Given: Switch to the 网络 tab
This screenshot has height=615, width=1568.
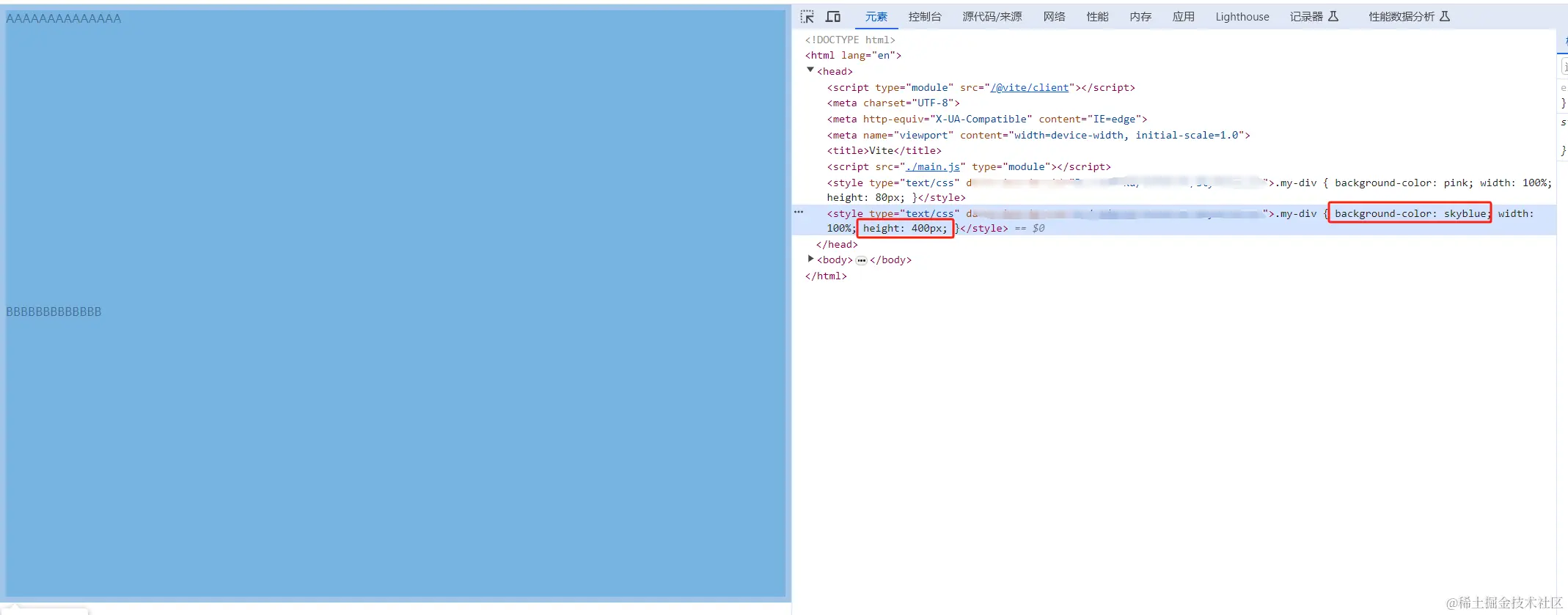Looking at the screenshot, I should (1055, 17).
